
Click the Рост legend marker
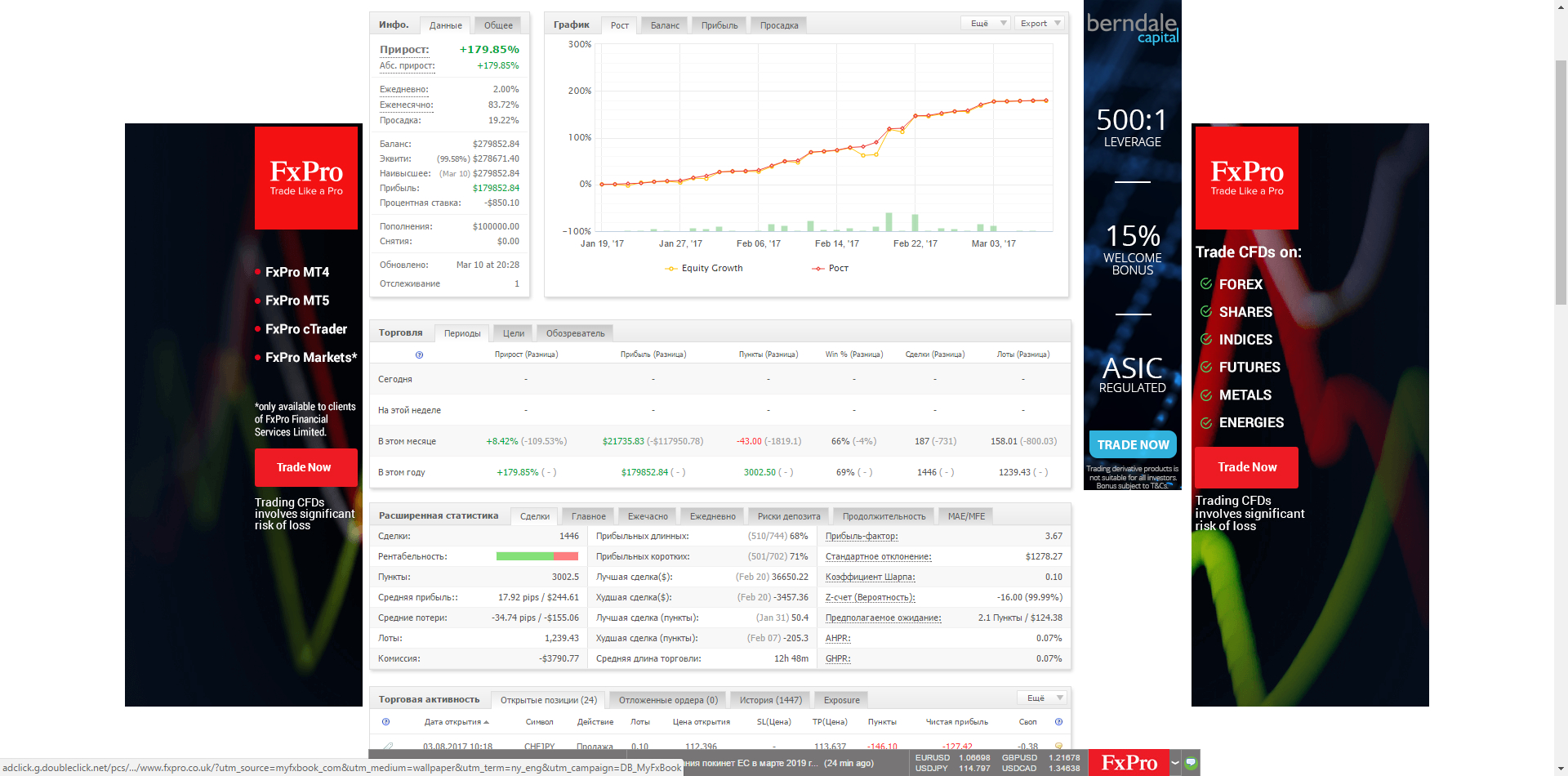coord(818,268)
